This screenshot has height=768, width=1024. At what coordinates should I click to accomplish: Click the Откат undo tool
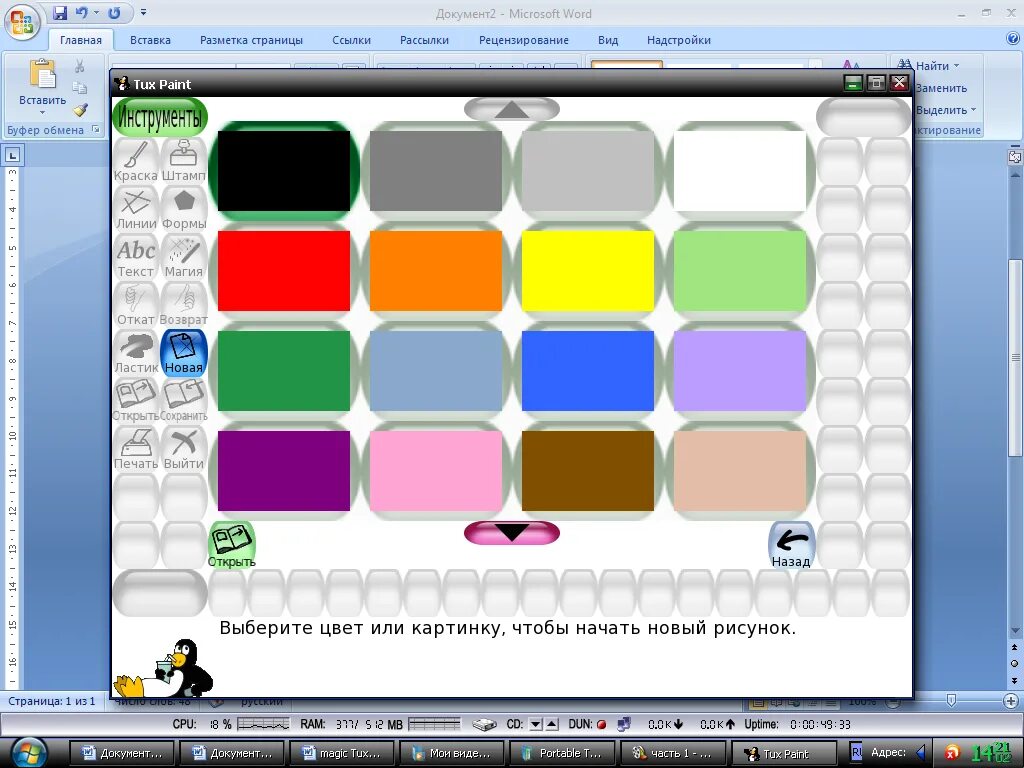[x=136, y=305]
